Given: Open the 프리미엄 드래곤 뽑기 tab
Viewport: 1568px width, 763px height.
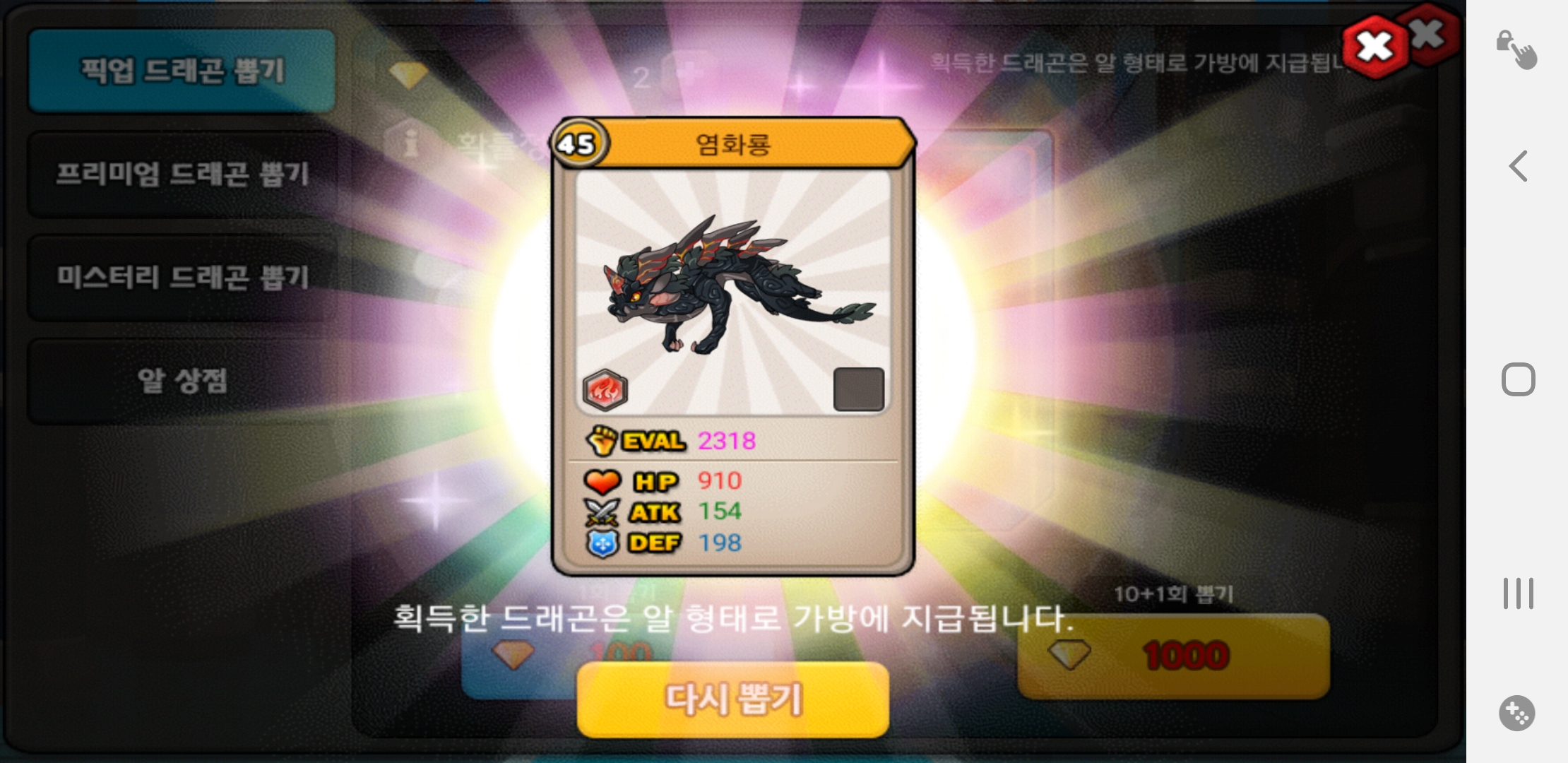Looking at the screenshot, I should [x=182, y=174].
